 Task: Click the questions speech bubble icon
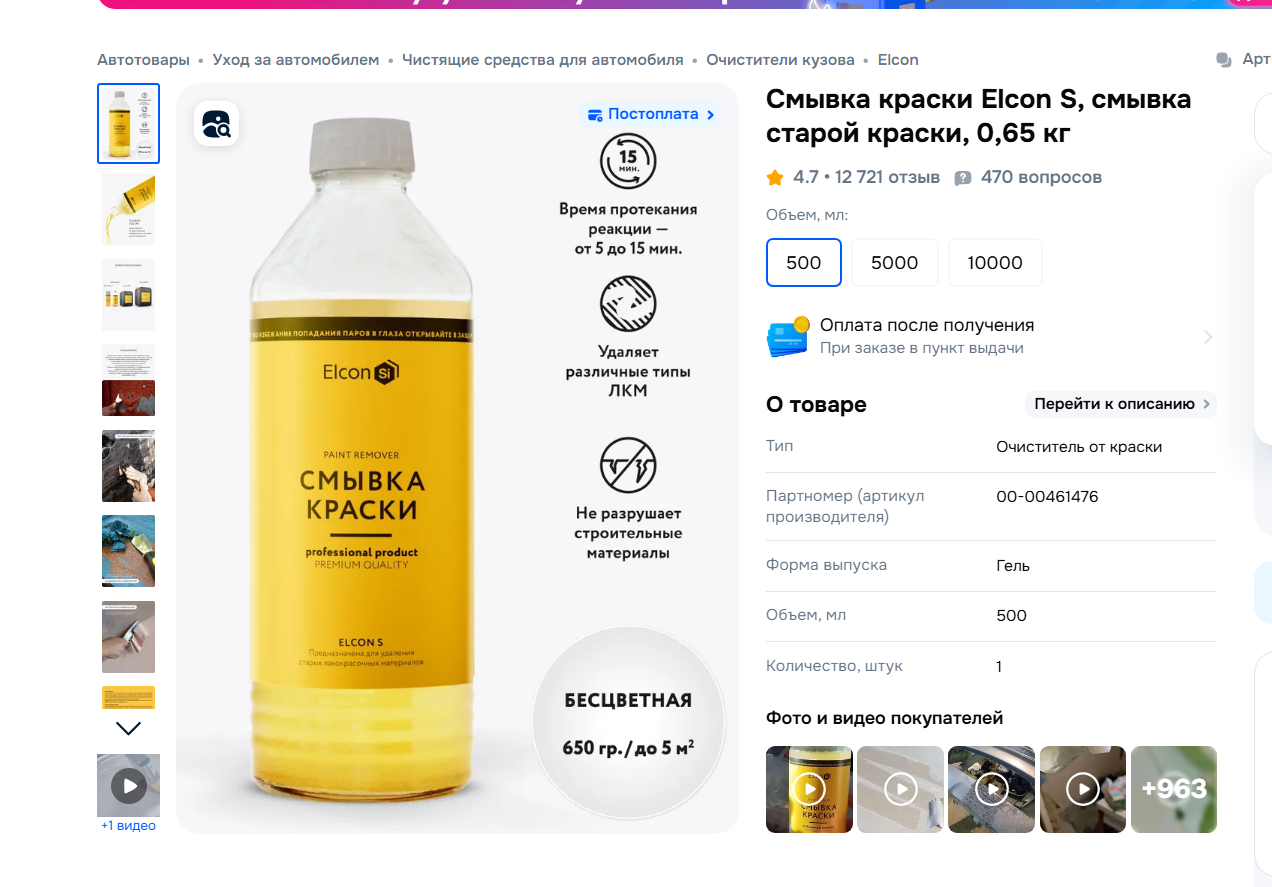pyautogui.click(x=963, y=178)
